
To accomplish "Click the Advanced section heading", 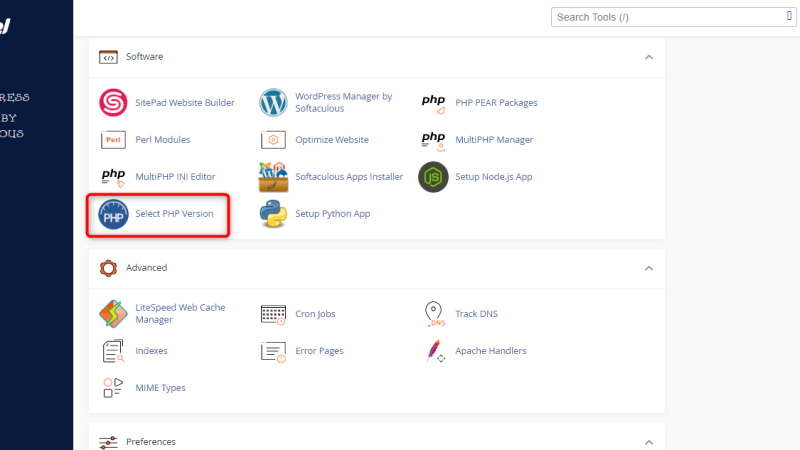I will [x=146, y=268].
